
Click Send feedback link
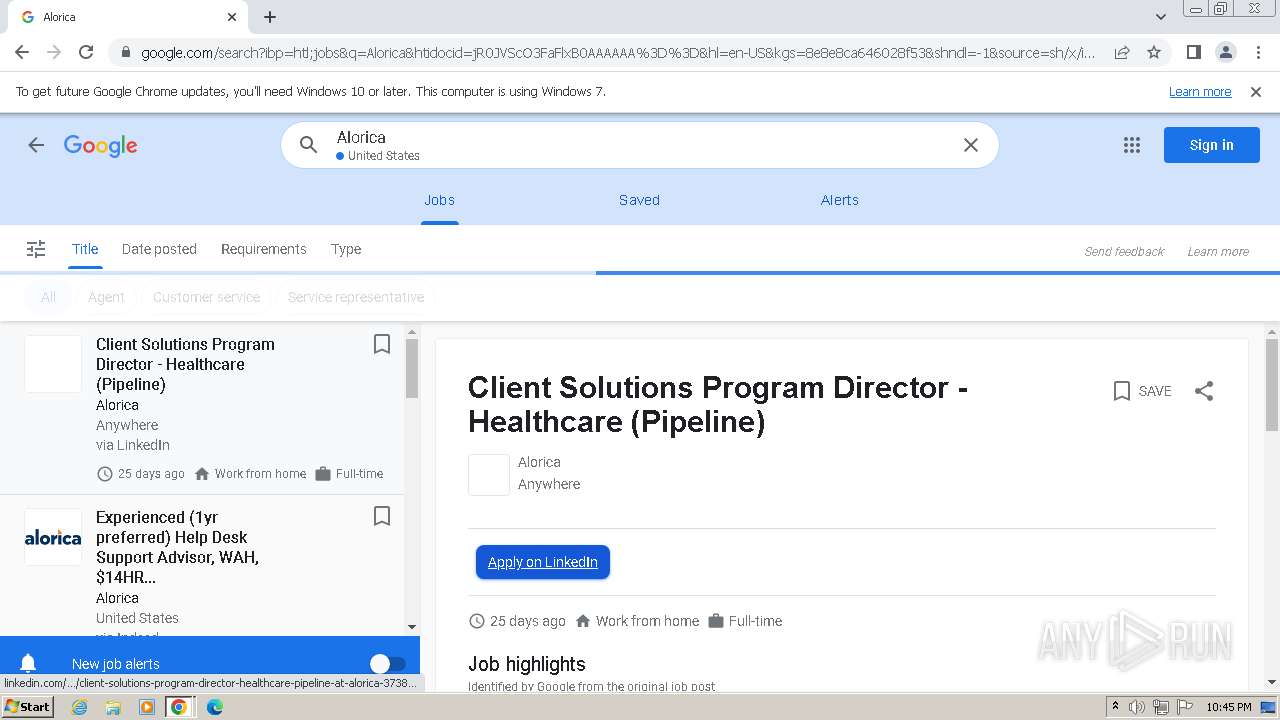(1124, 251)
